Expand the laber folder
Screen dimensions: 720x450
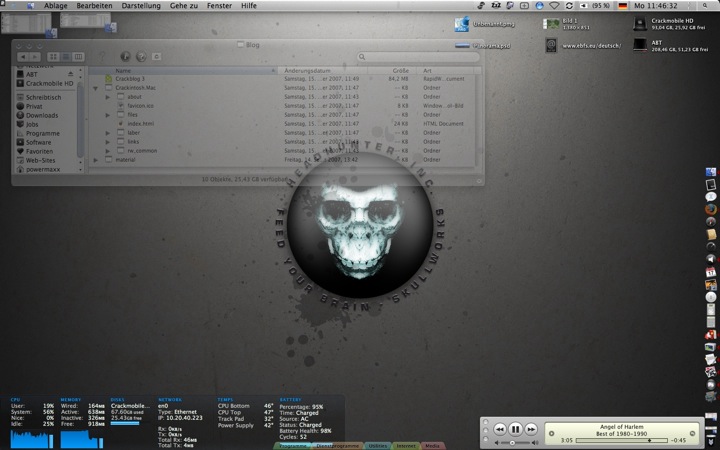(107, 133)
